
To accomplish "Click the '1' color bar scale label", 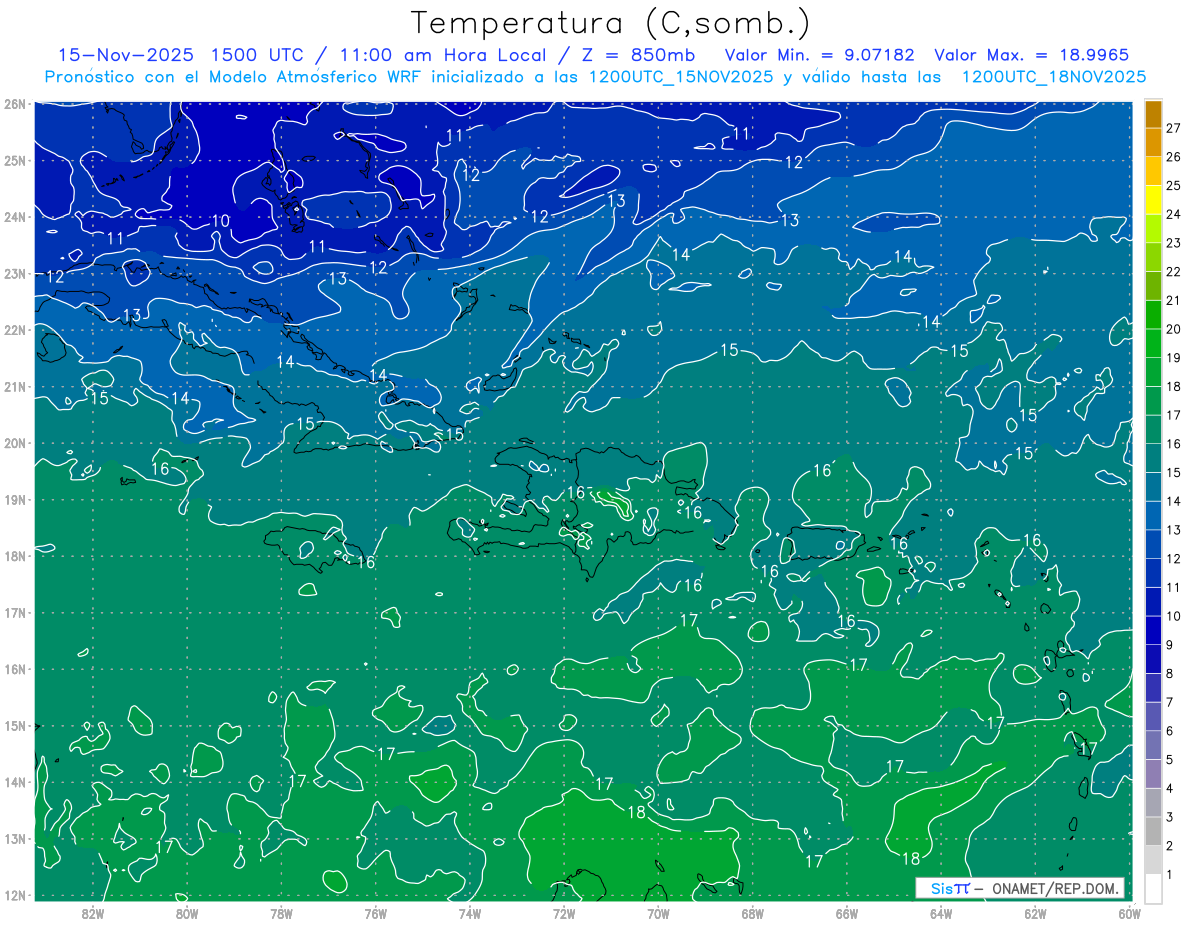I will click(1171, 875).
